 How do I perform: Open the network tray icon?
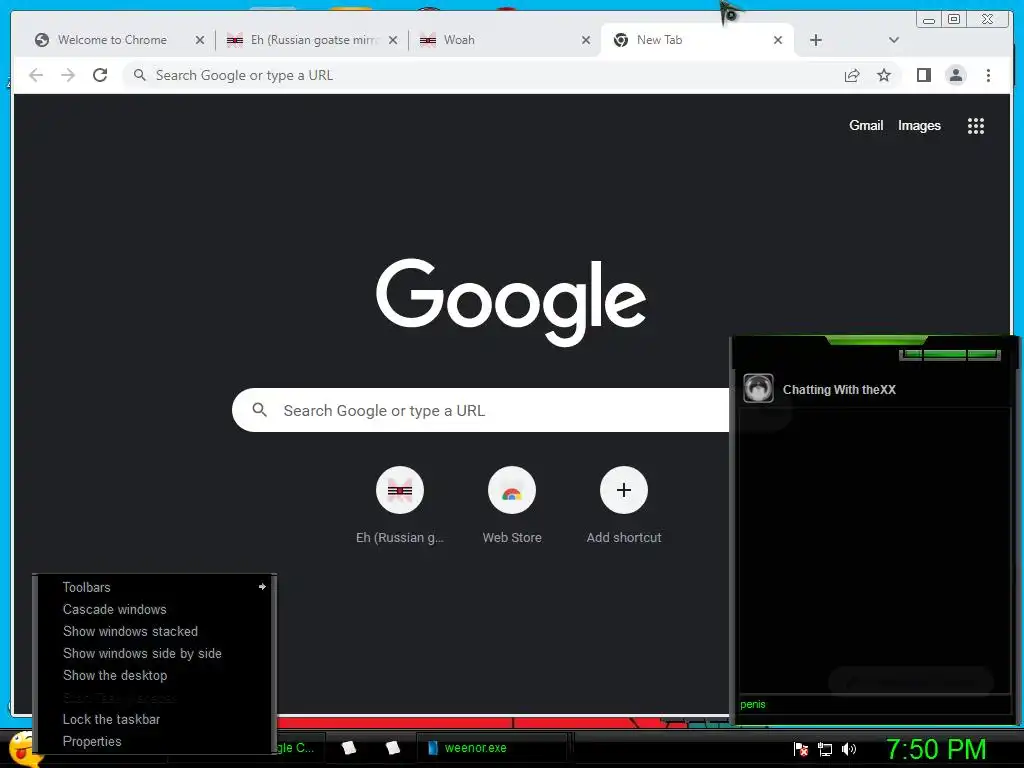click(825, 749)
